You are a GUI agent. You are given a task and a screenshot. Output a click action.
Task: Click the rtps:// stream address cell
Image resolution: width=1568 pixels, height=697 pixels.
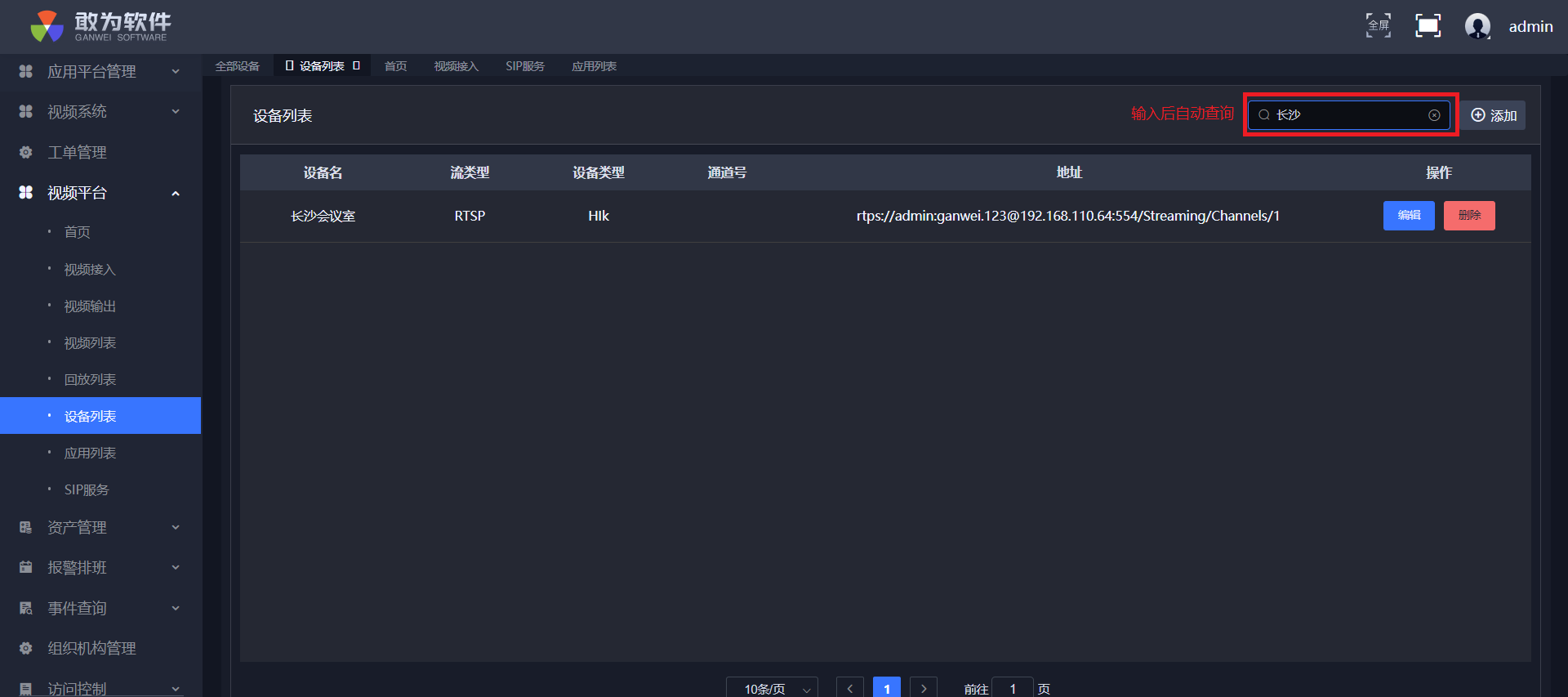[1068, 216]
